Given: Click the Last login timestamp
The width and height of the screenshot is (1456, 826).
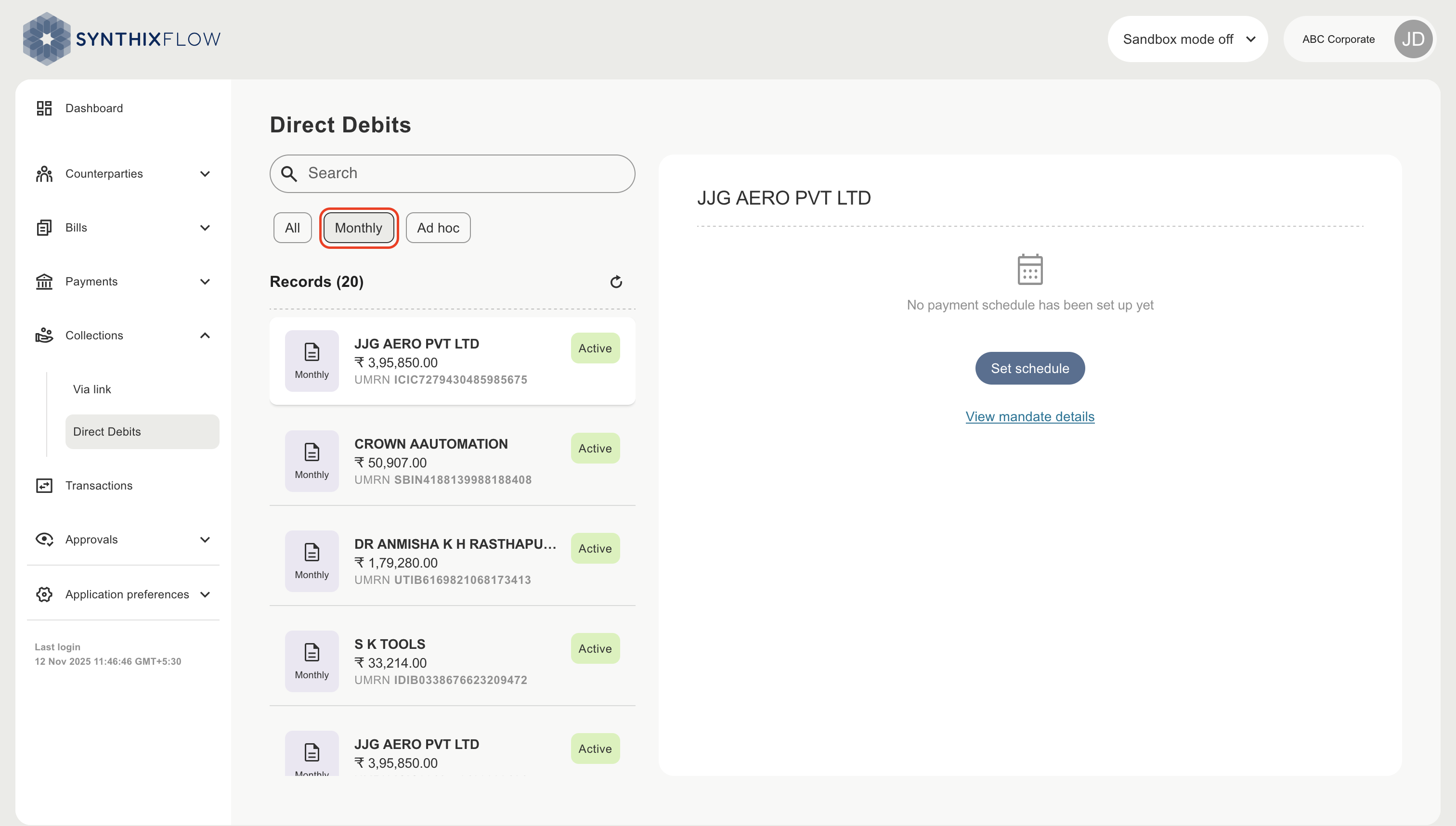Looking at the screenshot, I should tap(108, 661).
